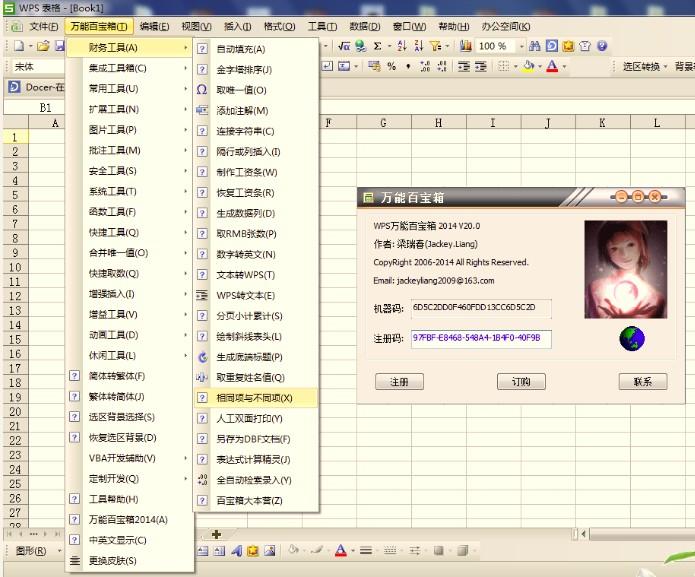Select 人工双面打印(Y) menu entry
695x577 pixels.
pos(256,418)
